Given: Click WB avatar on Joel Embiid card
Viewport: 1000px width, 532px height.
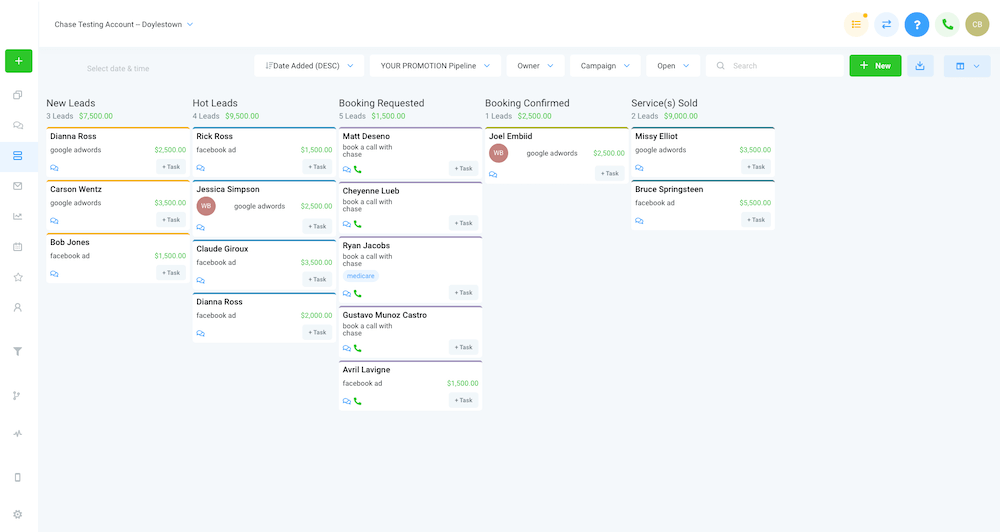Looking at the screenshot, I should click(499, 153).
